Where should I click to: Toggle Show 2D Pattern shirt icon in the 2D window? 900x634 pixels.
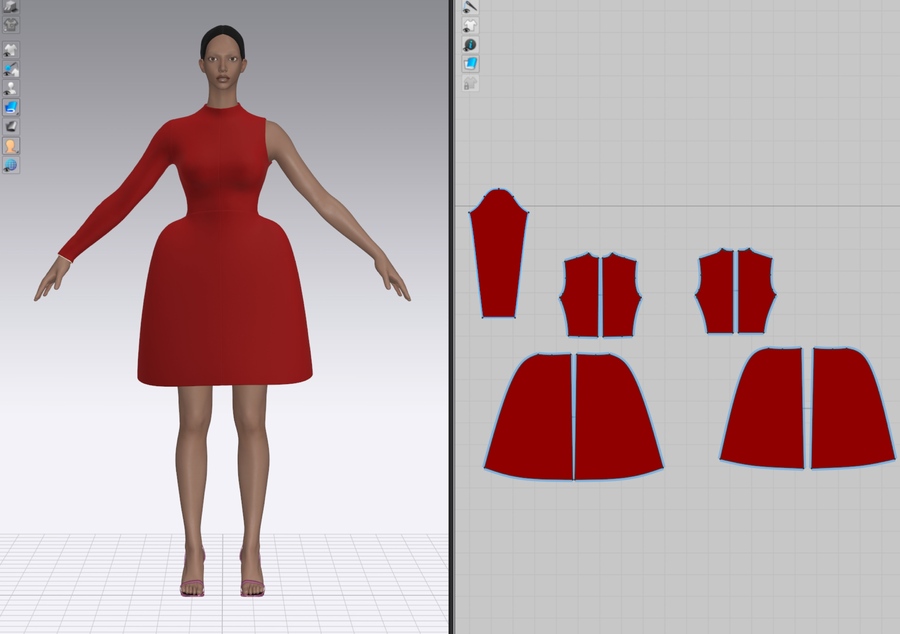coord(471,26)
